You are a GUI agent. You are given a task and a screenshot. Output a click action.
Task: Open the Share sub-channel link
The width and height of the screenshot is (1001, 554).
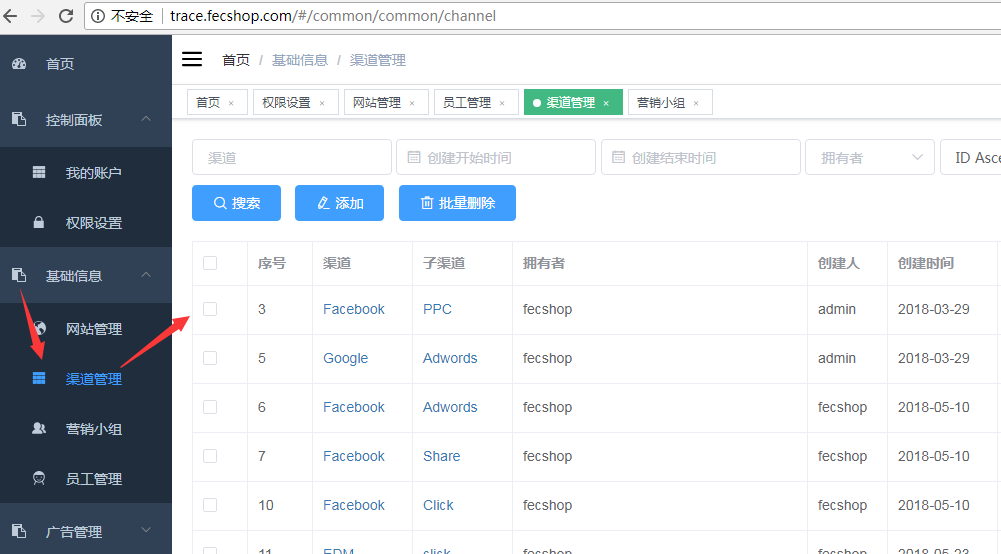click(442, 456)
